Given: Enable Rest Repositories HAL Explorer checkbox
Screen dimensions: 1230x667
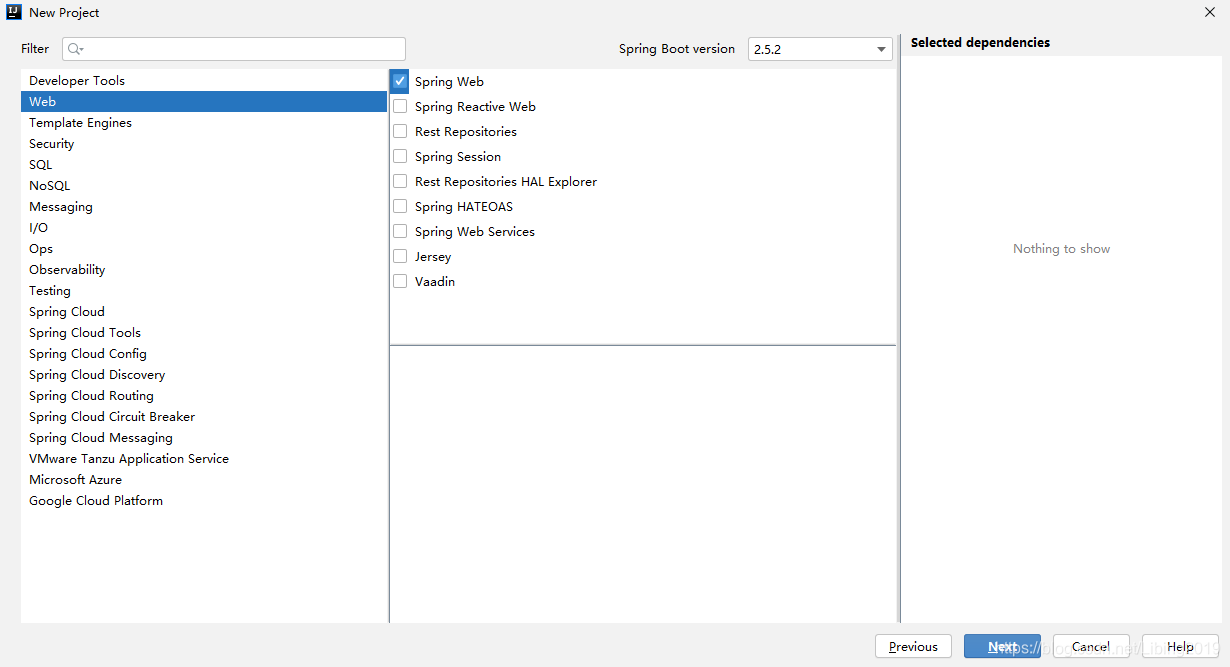Looking at the screenshot, I should point(400,181).
